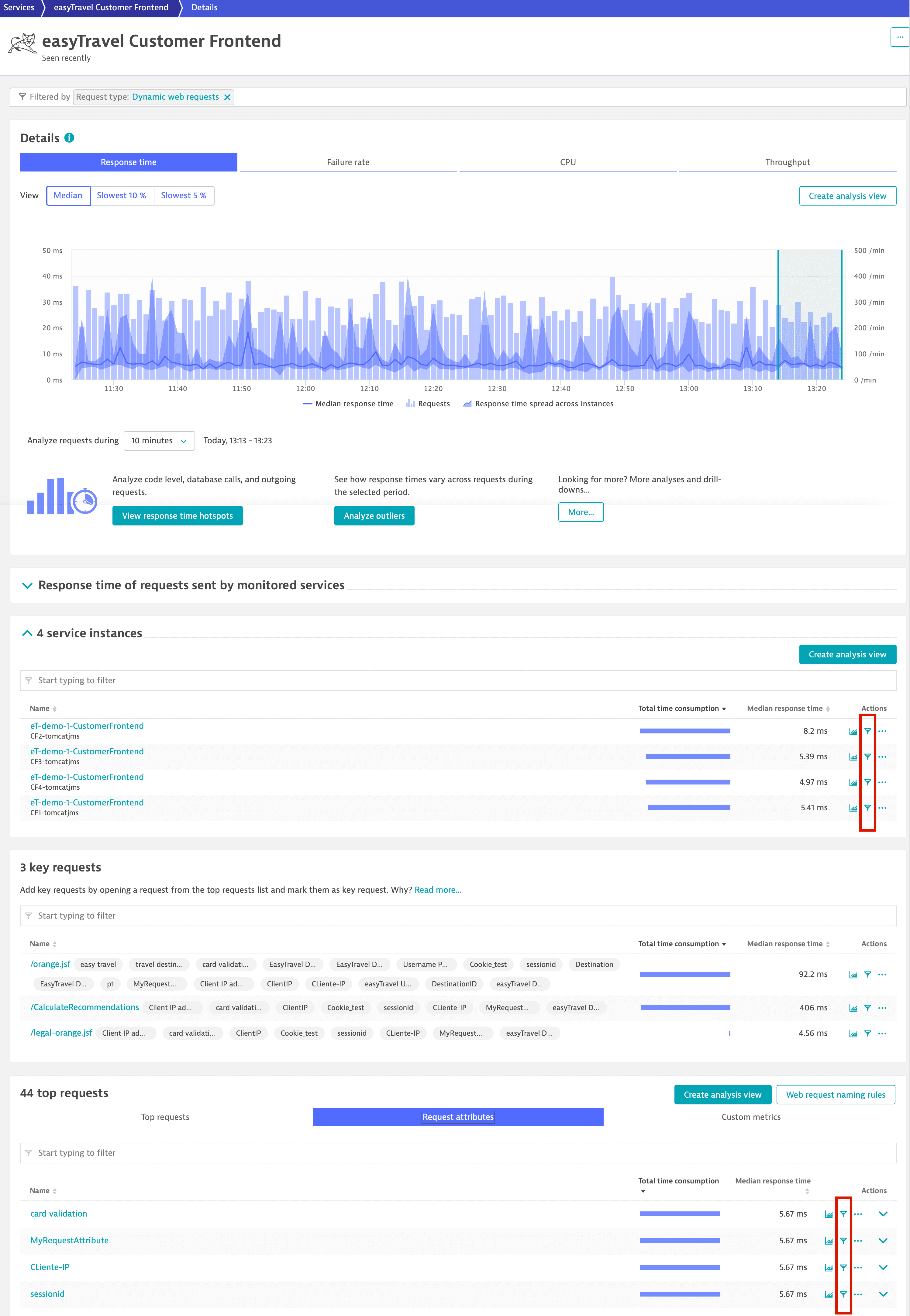Remove the Dynamic web requests filter
The width and height of the screenshot is (910, 1316).
click(227, 97)
